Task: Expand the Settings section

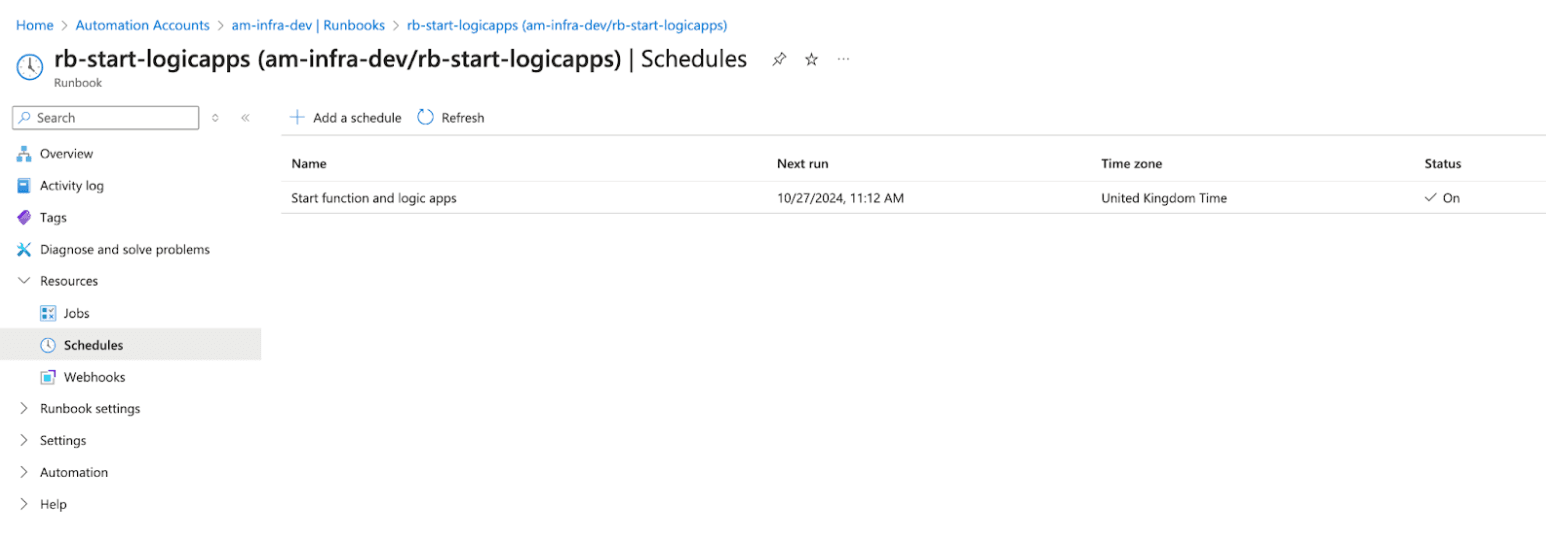Action: pyautogui.click(x=25, y=441)
